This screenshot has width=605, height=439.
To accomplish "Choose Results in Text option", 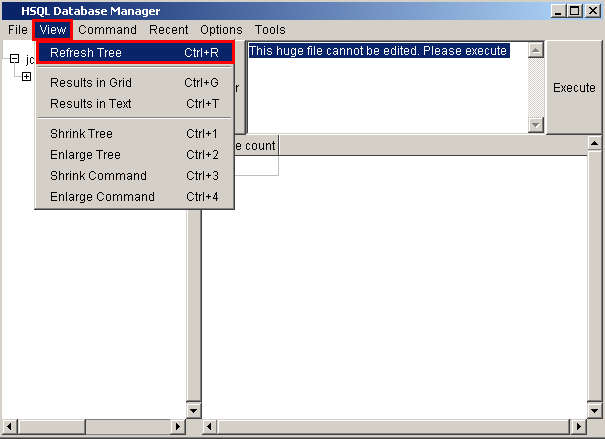I will 134,104.
